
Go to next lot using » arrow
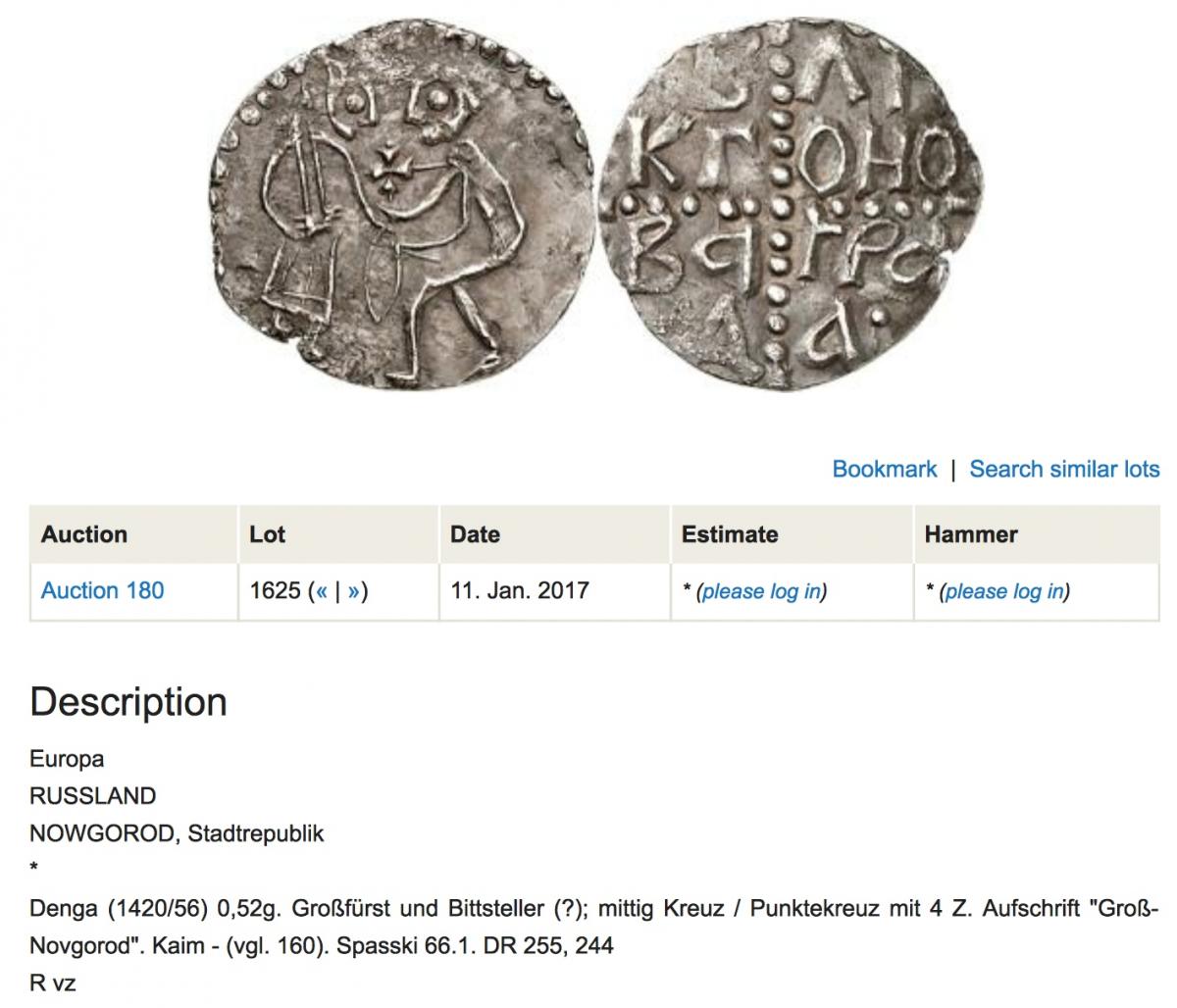353,591
